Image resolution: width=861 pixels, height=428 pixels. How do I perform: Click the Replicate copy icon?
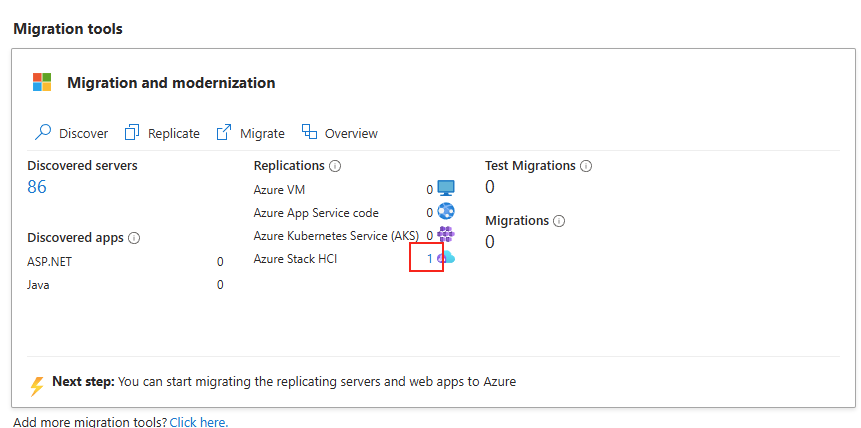132,132
